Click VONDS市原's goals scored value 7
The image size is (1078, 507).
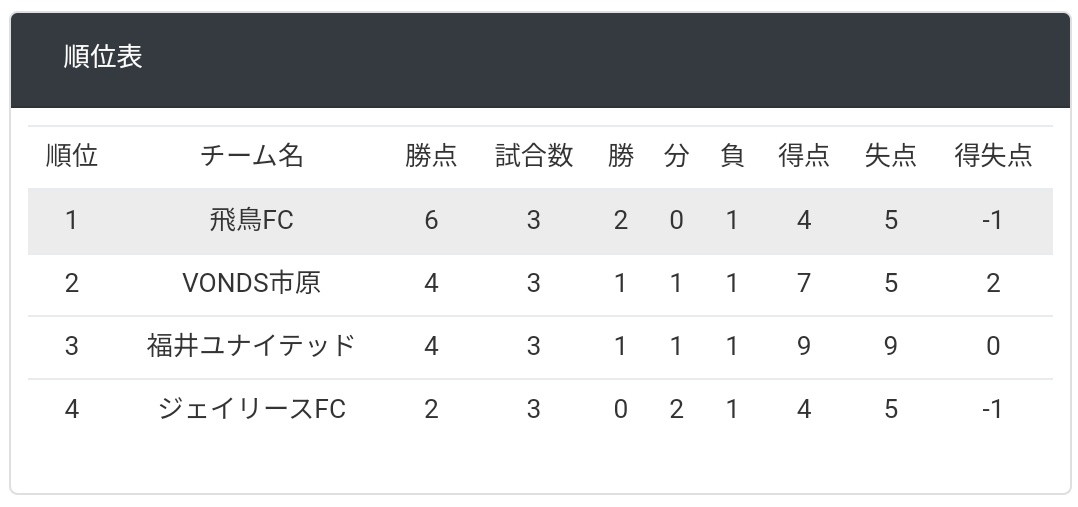[804, 283]
